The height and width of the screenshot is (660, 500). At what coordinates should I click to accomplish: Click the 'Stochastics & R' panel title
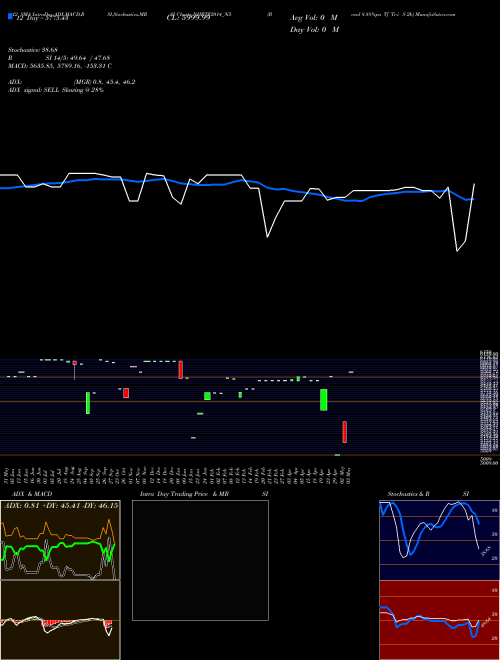[x=409, y=494]
